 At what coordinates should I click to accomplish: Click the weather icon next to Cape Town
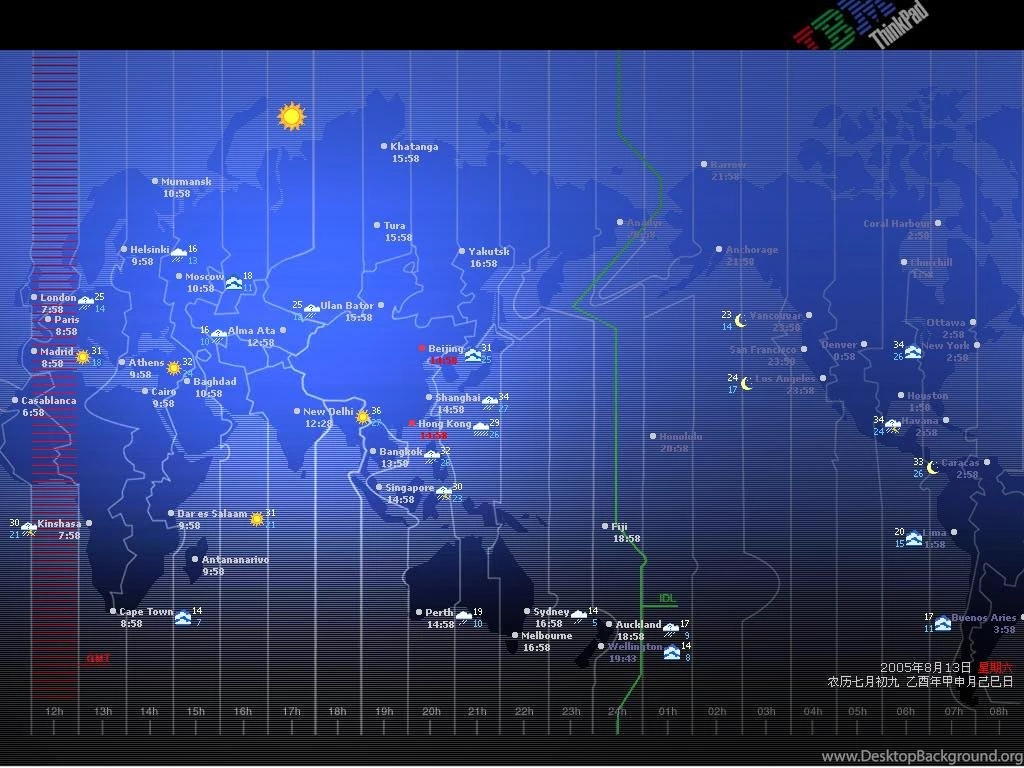(183, 617)
